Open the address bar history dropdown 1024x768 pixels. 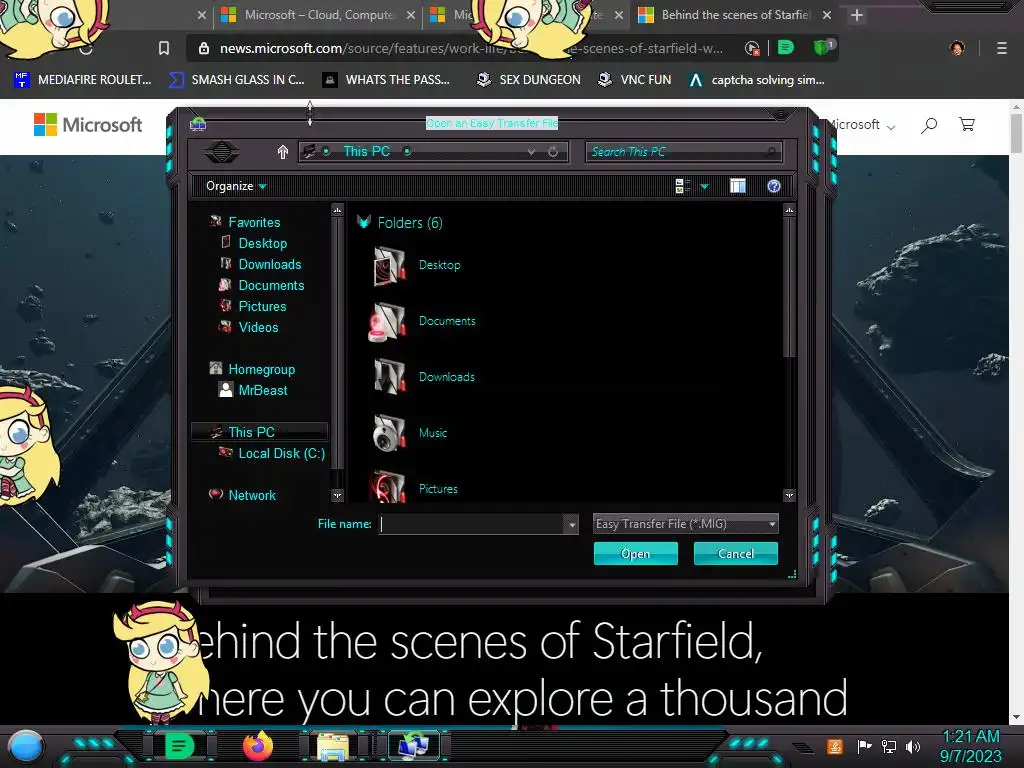pyautogui.click(x=532, y=152)
